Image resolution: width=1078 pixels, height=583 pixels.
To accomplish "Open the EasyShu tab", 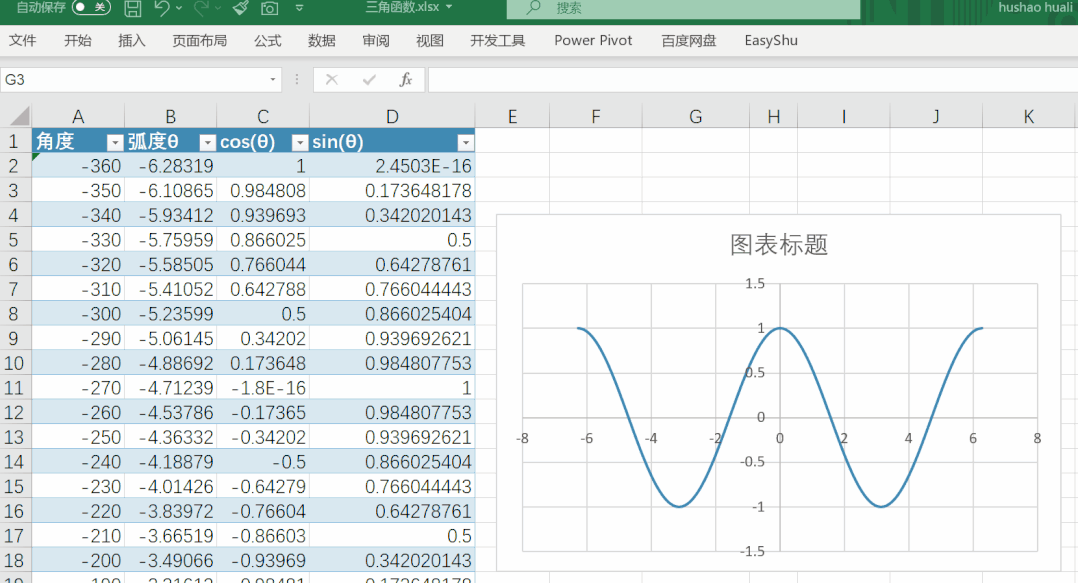I will 771,41.
